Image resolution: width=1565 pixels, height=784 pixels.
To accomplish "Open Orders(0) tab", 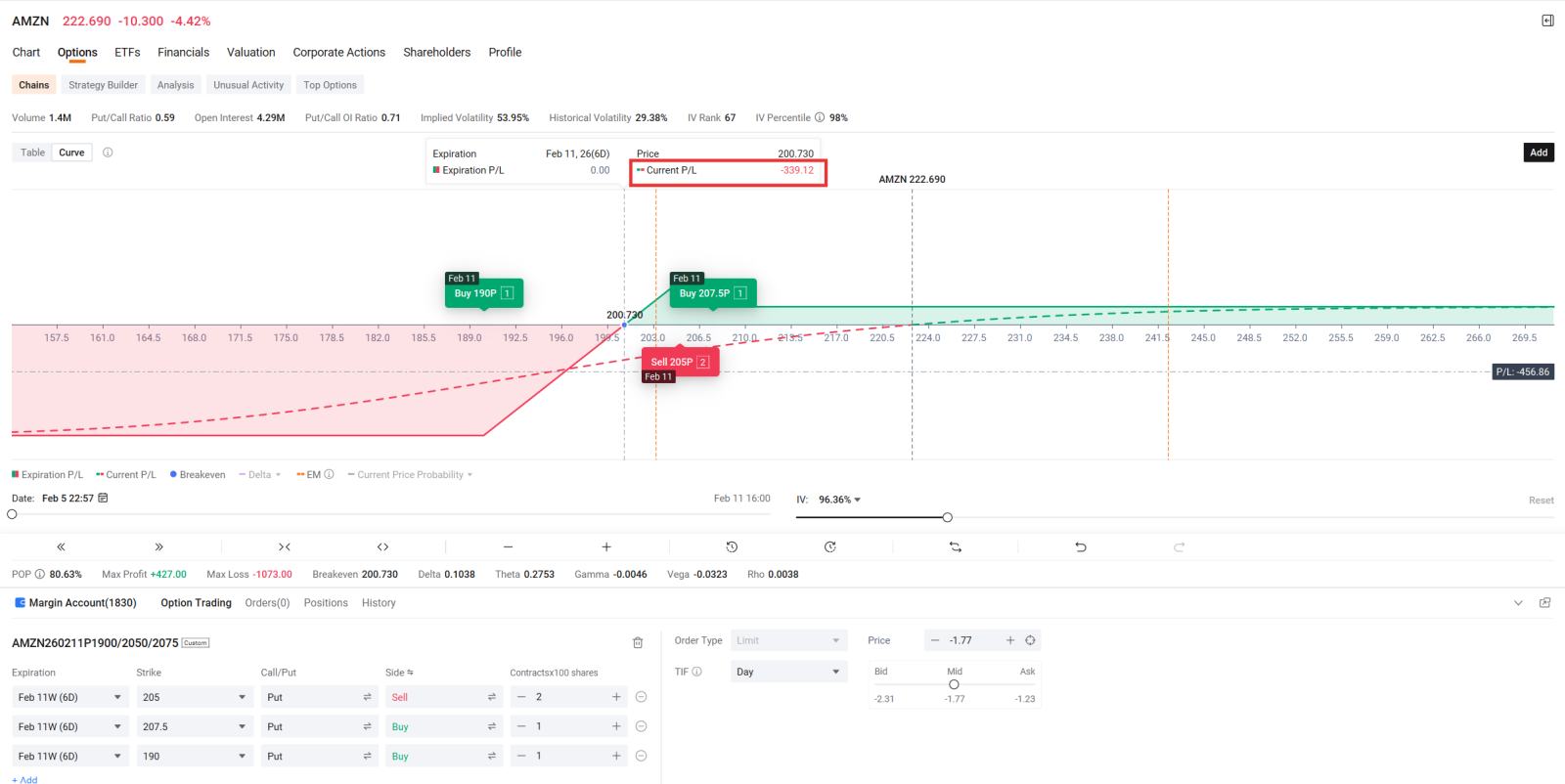I will pyautogui.click(x=267, y=603).
